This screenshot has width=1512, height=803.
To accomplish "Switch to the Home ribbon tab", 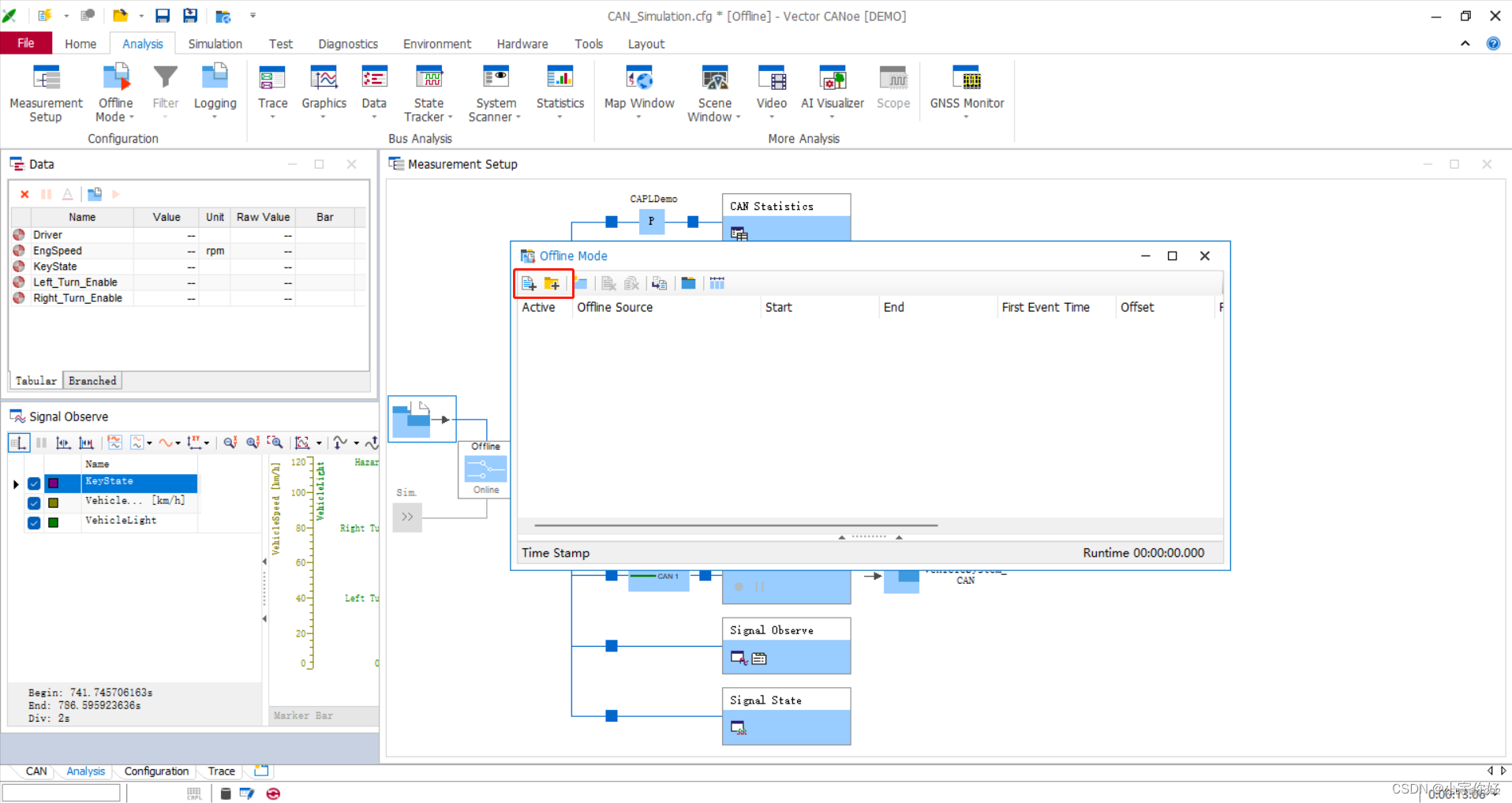I will [x=80, y=44].
